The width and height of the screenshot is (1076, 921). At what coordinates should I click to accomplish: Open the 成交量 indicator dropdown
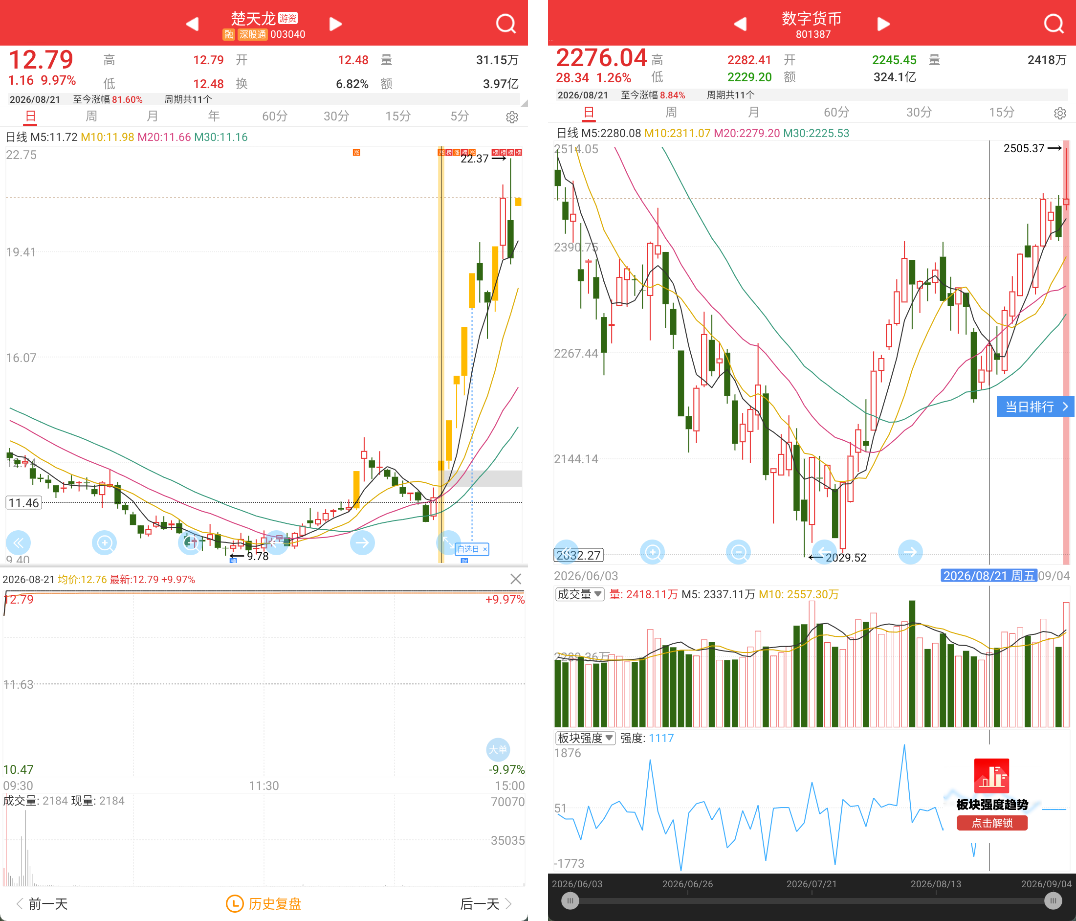click(580, 594)
